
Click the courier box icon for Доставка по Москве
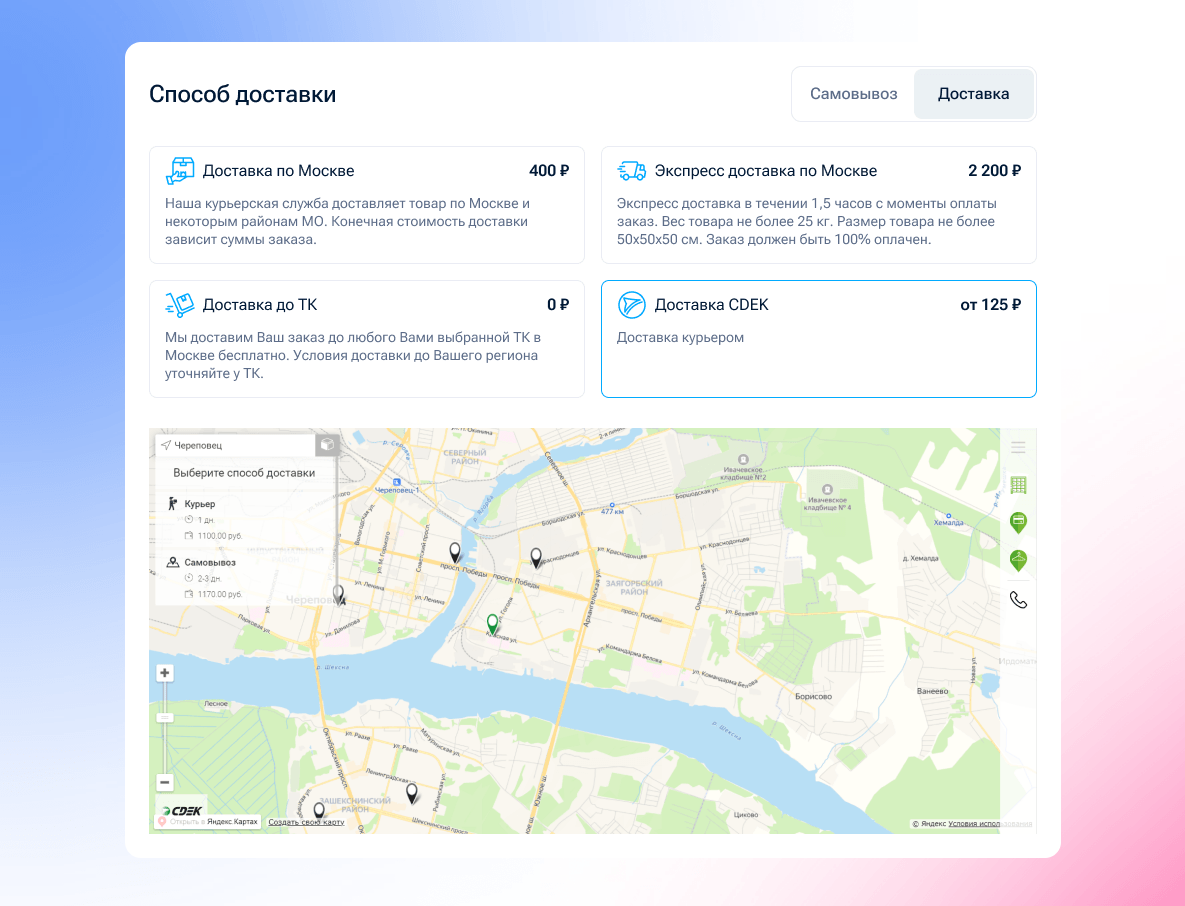[180, 171]
